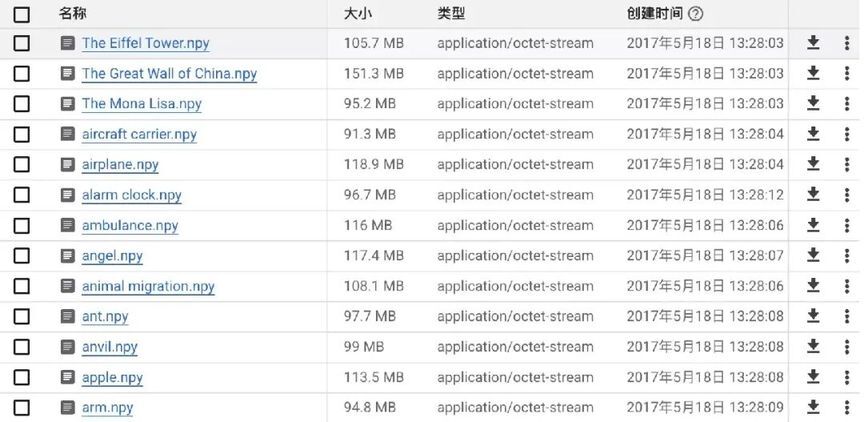Sort by the 名称 column header
The width and height of the screenshot is (864, 422).
click(72, 14)
